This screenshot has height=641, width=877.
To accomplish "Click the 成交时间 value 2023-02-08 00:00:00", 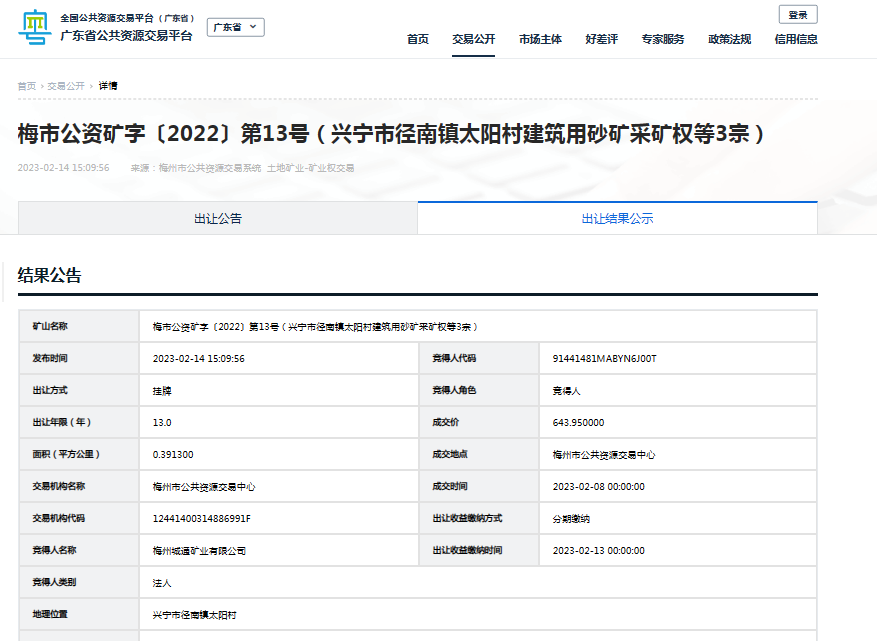I will (x=598, y=487).
